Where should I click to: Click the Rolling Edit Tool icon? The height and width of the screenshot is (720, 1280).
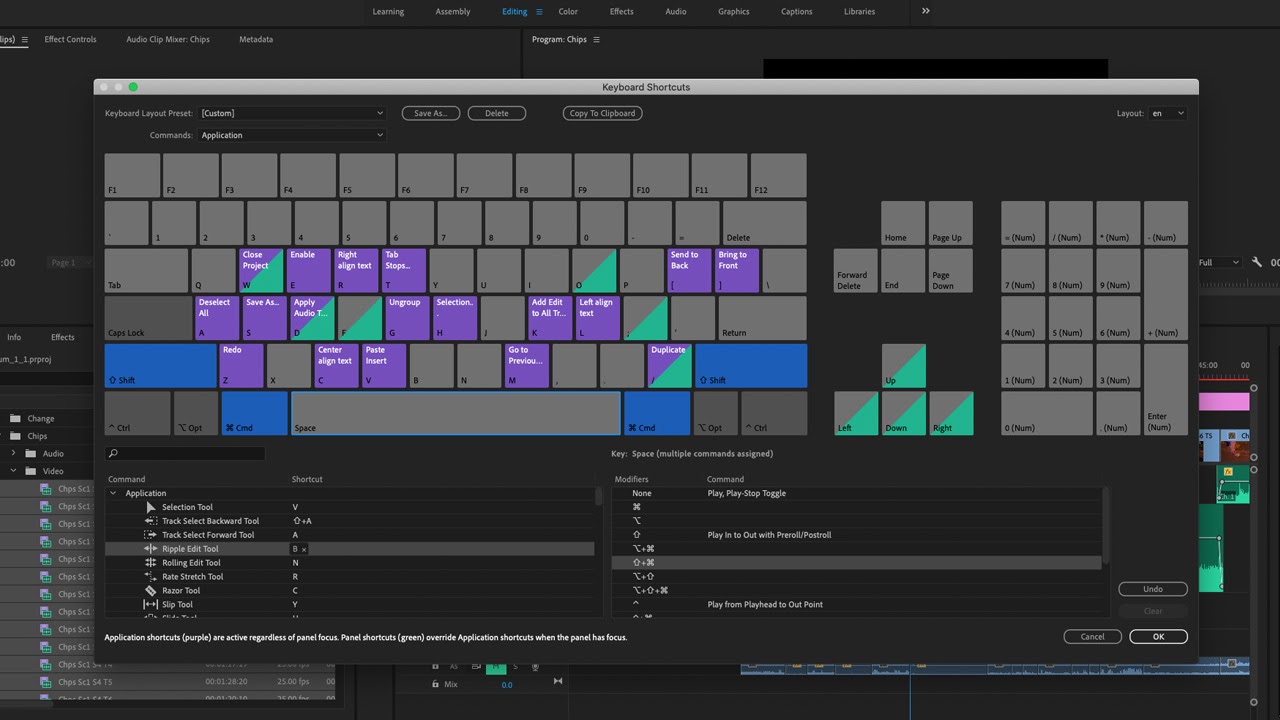[151, 563]
